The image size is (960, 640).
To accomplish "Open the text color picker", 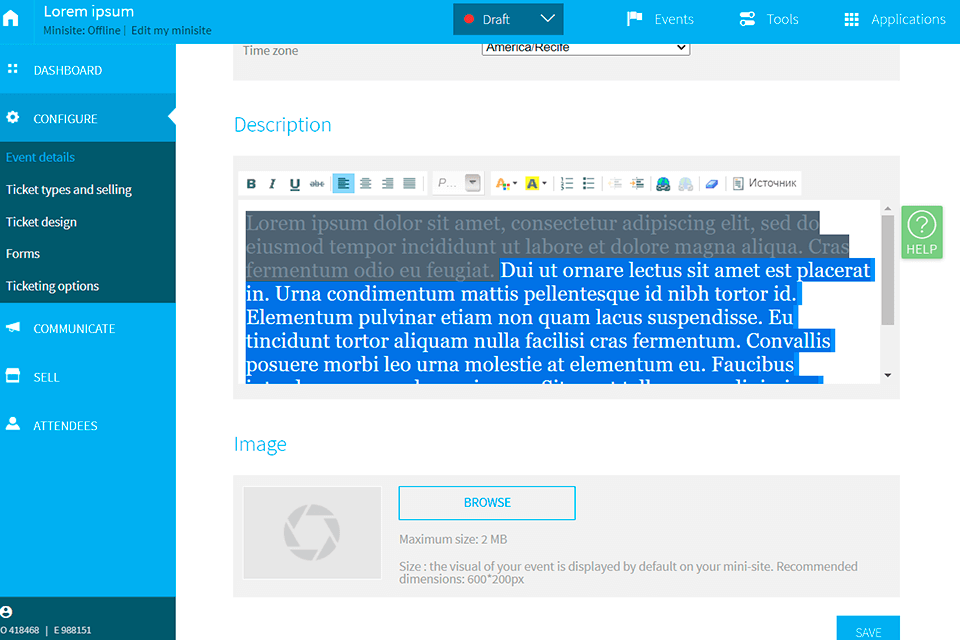I will tap(506, 183).
